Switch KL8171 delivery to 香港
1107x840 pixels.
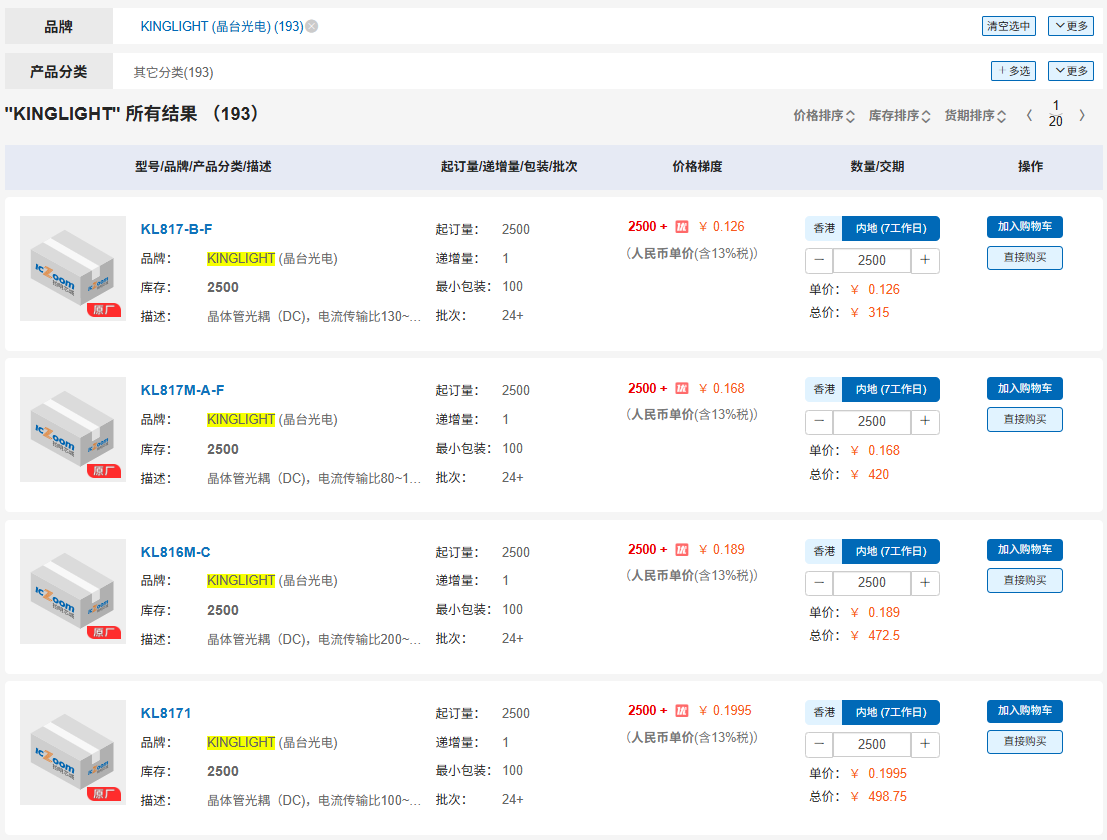[x=823, y=712]
